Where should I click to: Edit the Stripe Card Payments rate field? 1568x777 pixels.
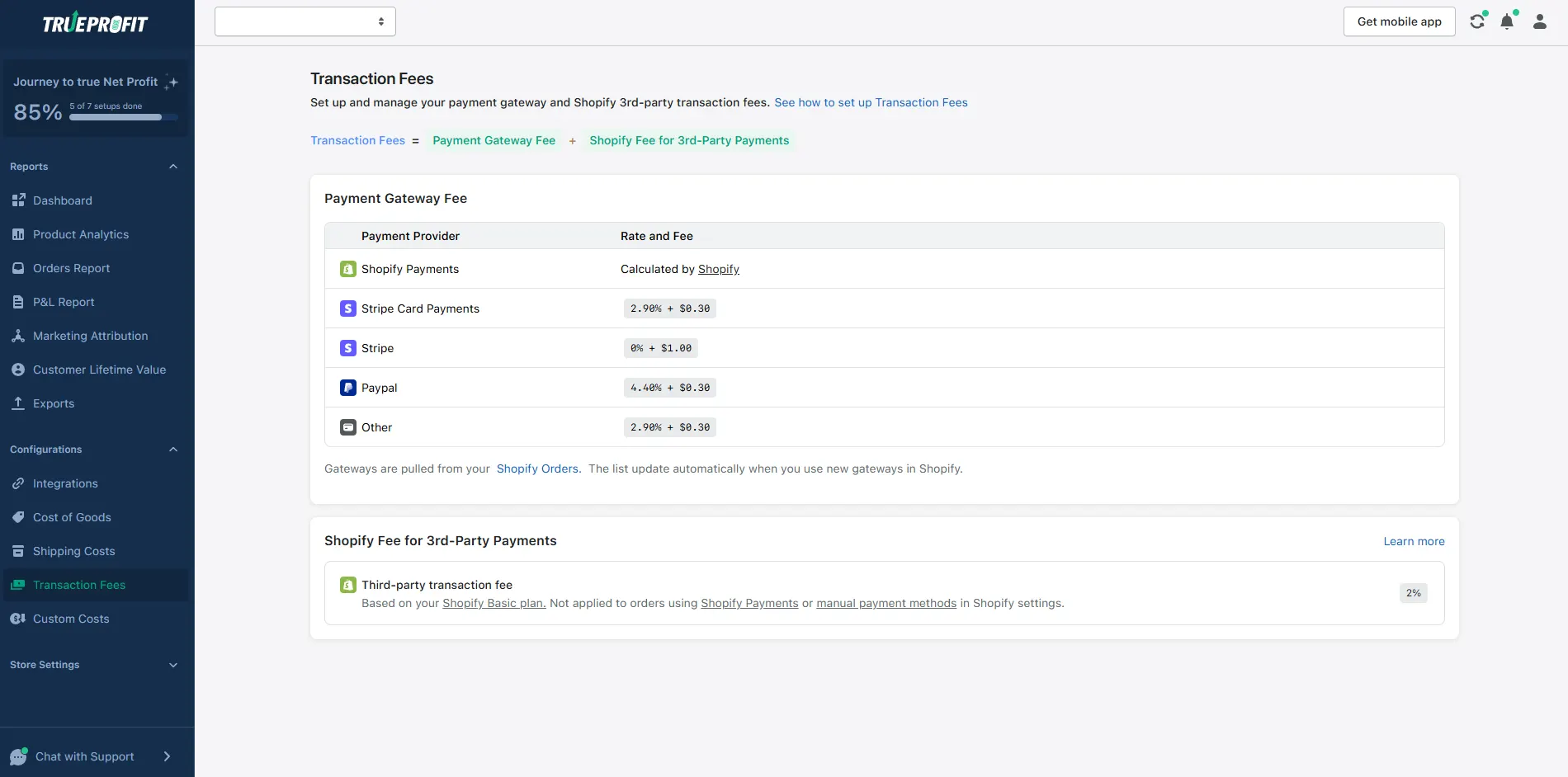pyautogui.click(x=669, y=308)
